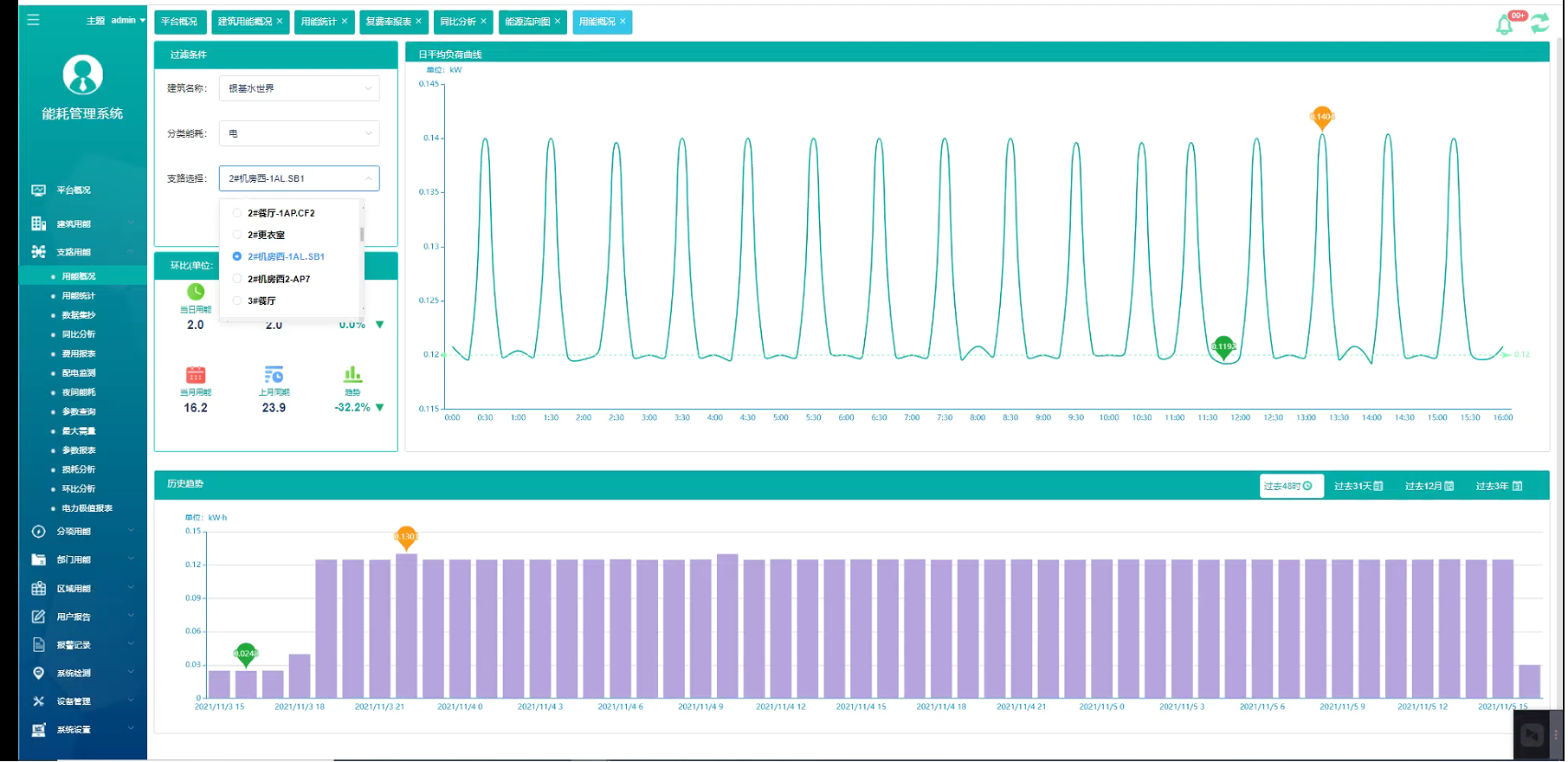
Task: Click the 过去12月 button
Action: tap(1429, 487)
